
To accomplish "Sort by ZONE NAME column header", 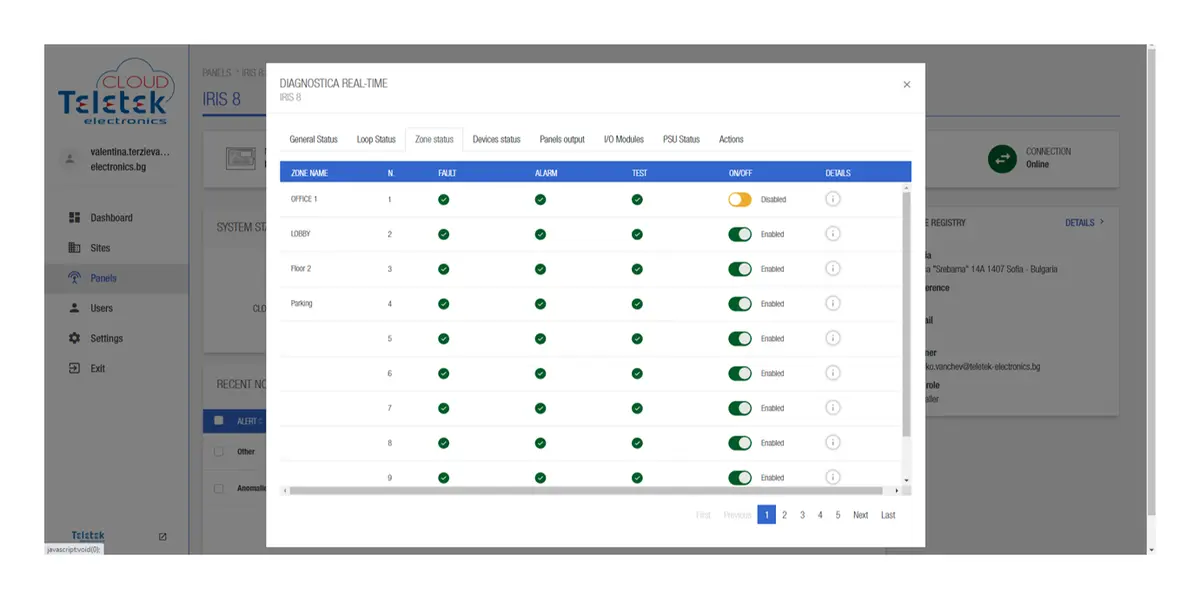I will tap(309, 173).
